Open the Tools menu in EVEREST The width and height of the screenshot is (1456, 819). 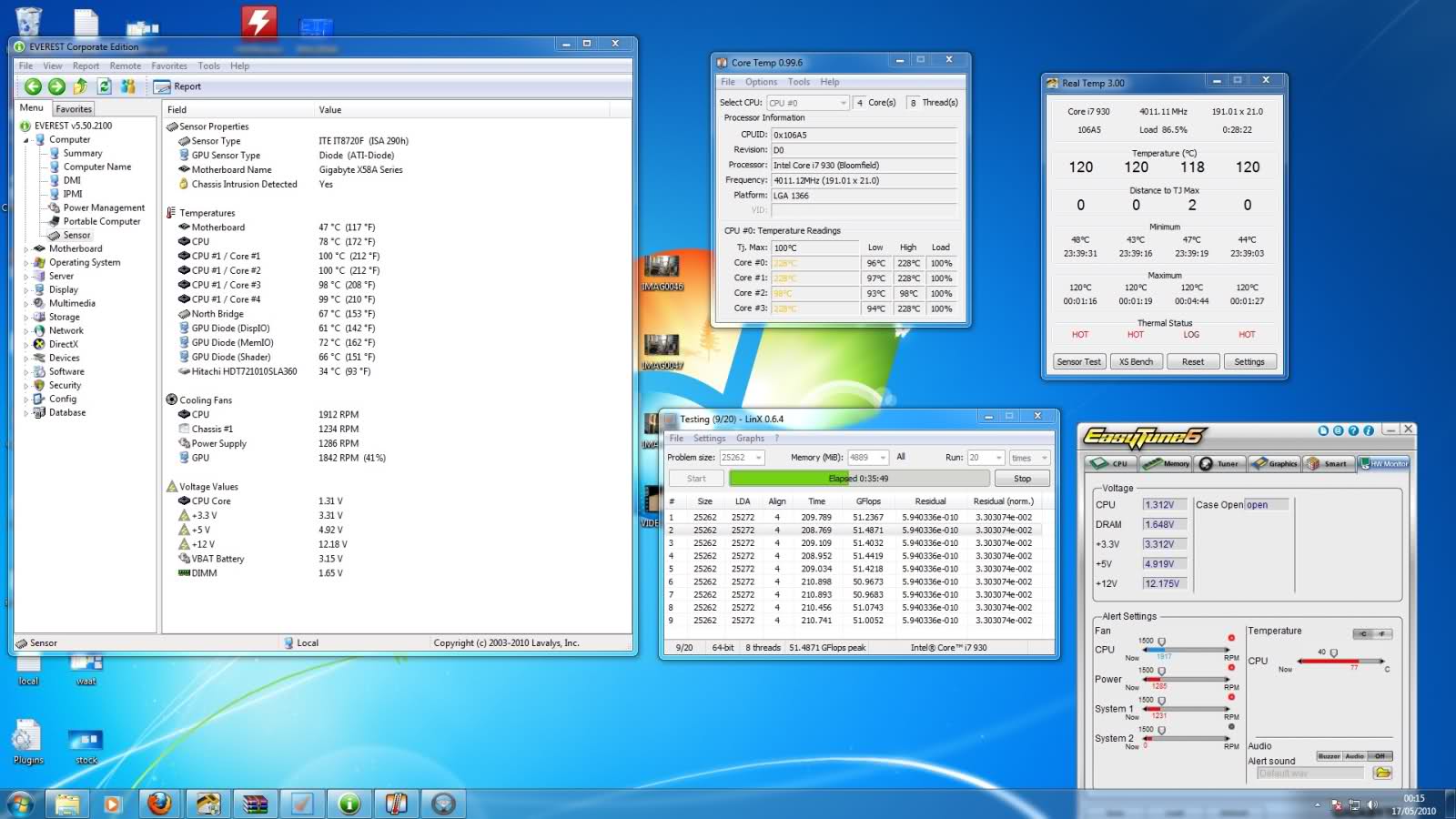pyautogui.click(x=208, y=66)
